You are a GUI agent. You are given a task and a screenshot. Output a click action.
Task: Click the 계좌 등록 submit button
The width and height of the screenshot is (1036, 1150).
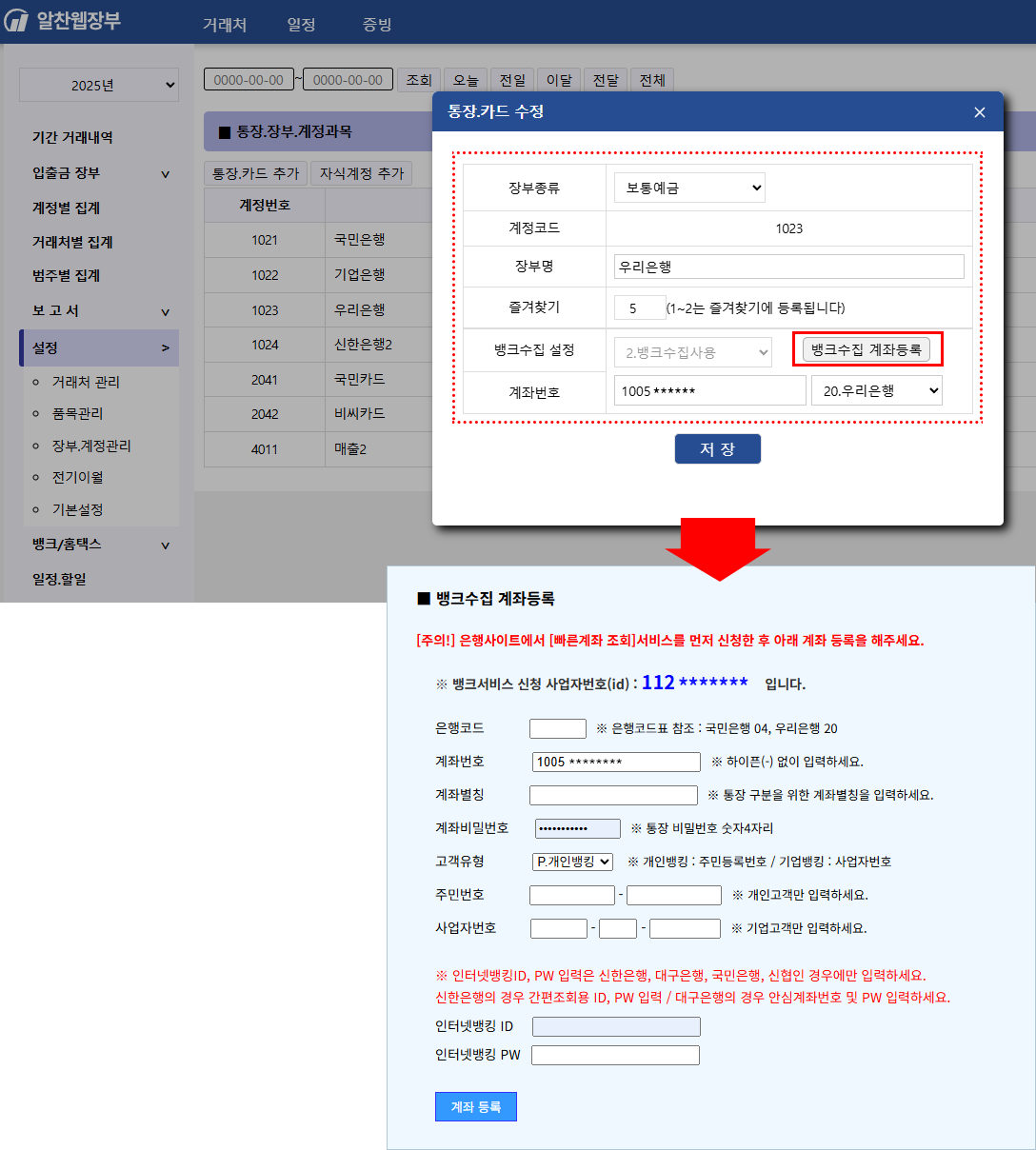coord(476,1106)
